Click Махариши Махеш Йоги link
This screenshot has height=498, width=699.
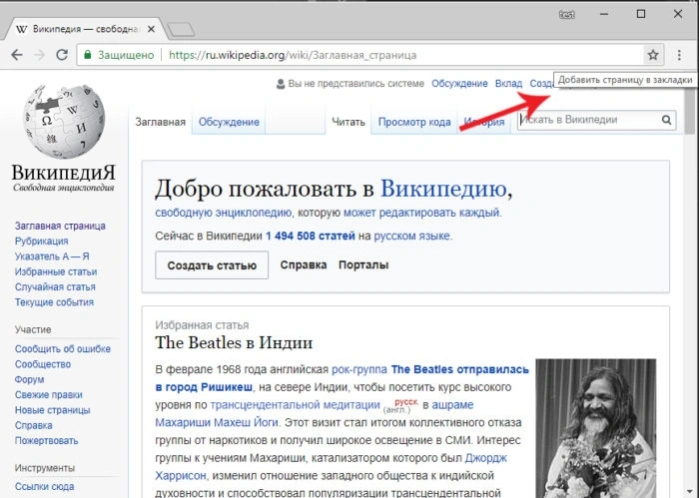coord(217,422)
